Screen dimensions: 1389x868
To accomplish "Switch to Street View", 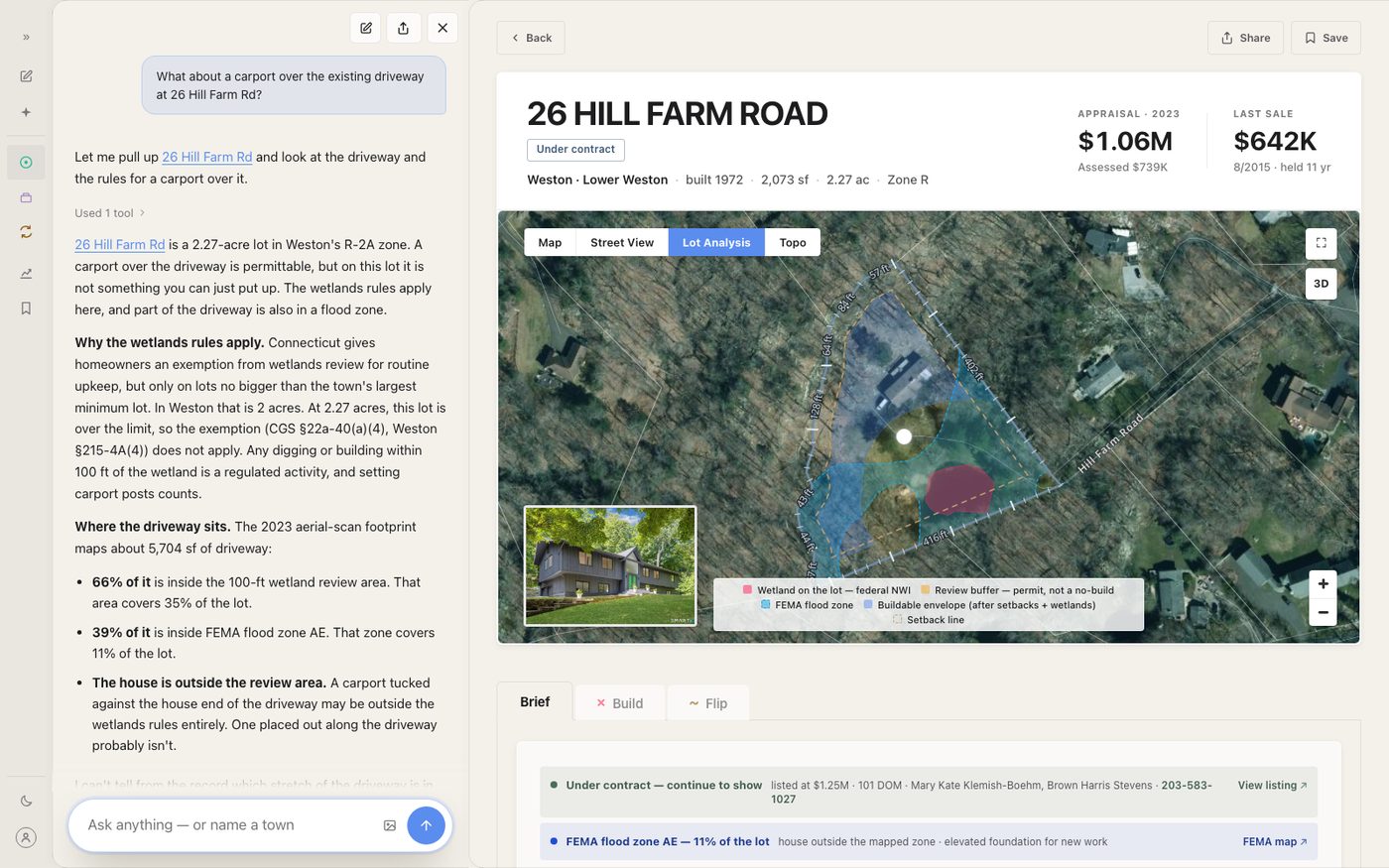I will [622, 243].
